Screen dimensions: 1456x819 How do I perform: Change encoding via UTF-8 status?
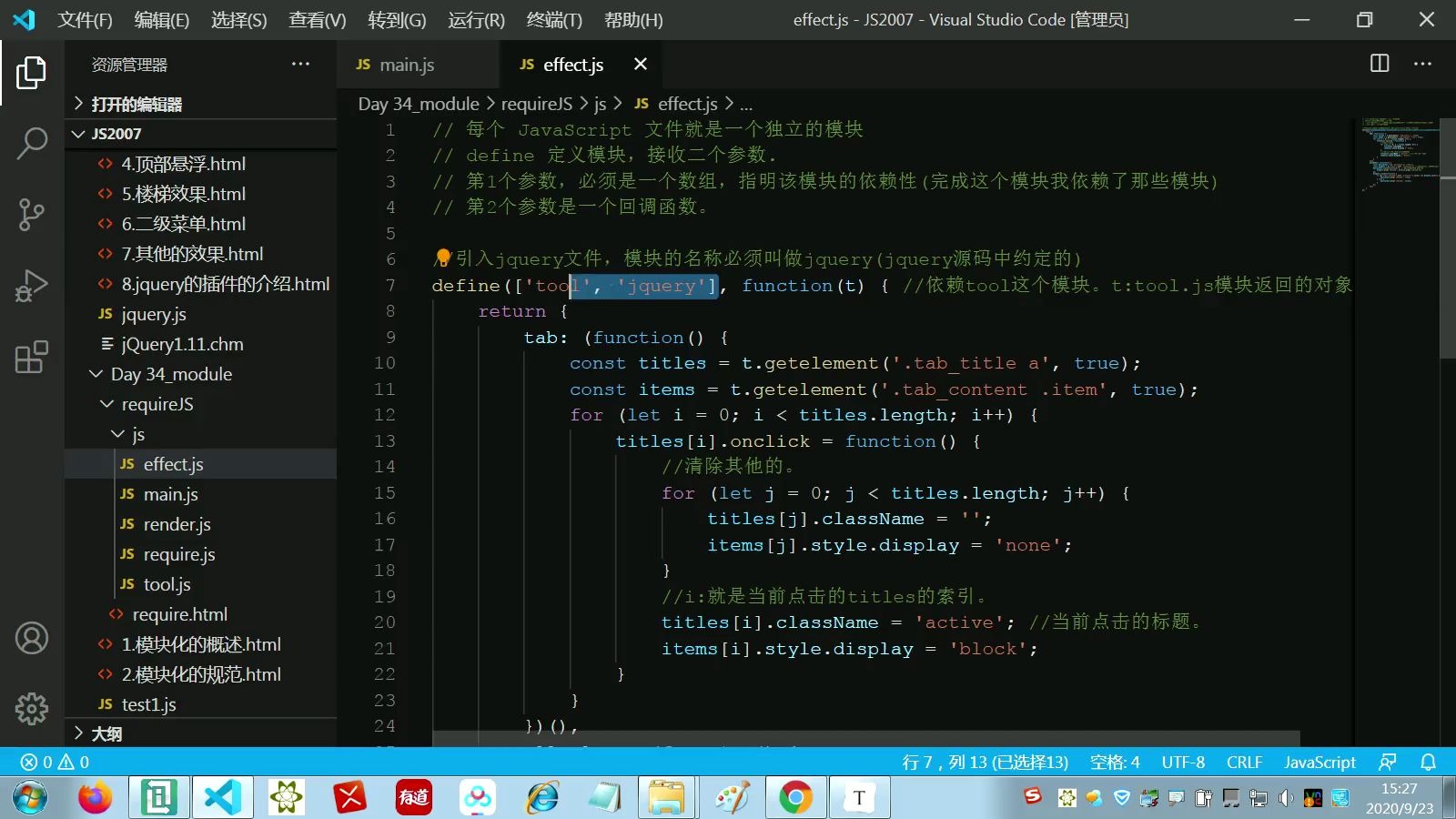coord(1183,762)
